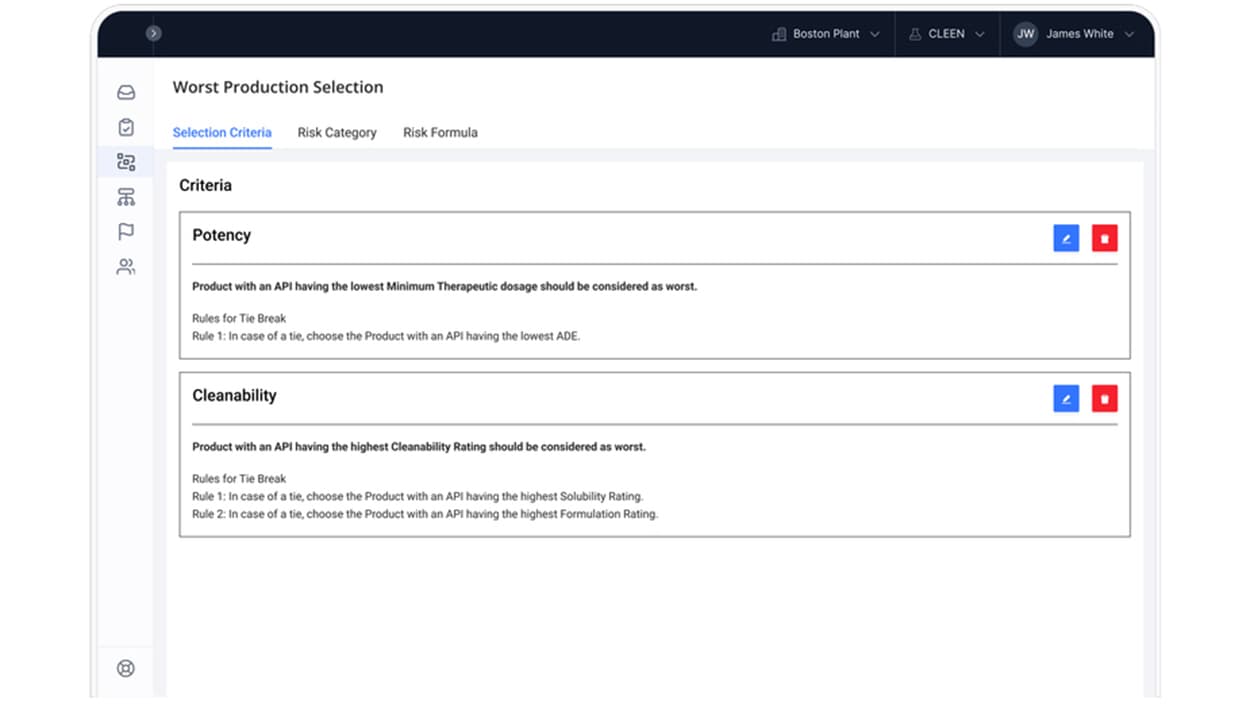Screen dimensions: 1254x707
Task: Open the Boston Plant dropdown
Action: tap(826, 34)
